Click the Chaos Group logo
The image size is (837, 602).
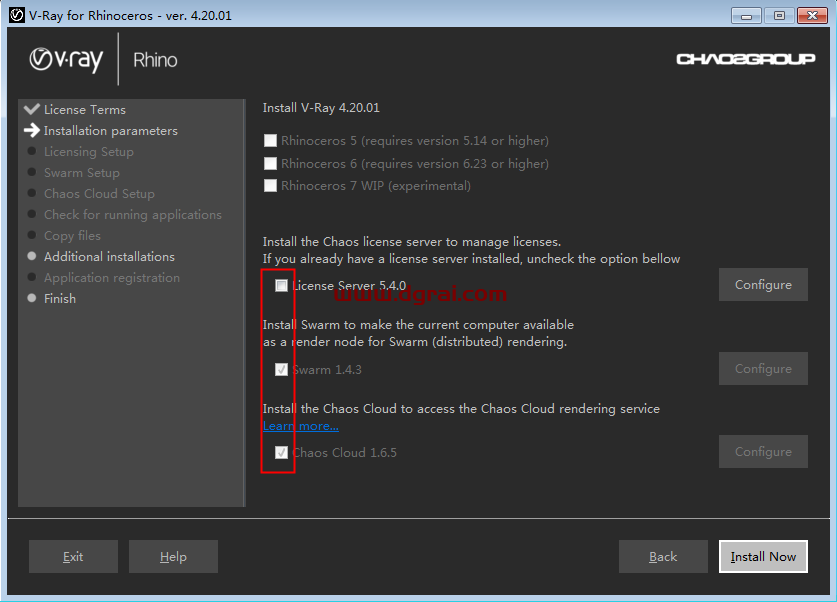point(745,59)
